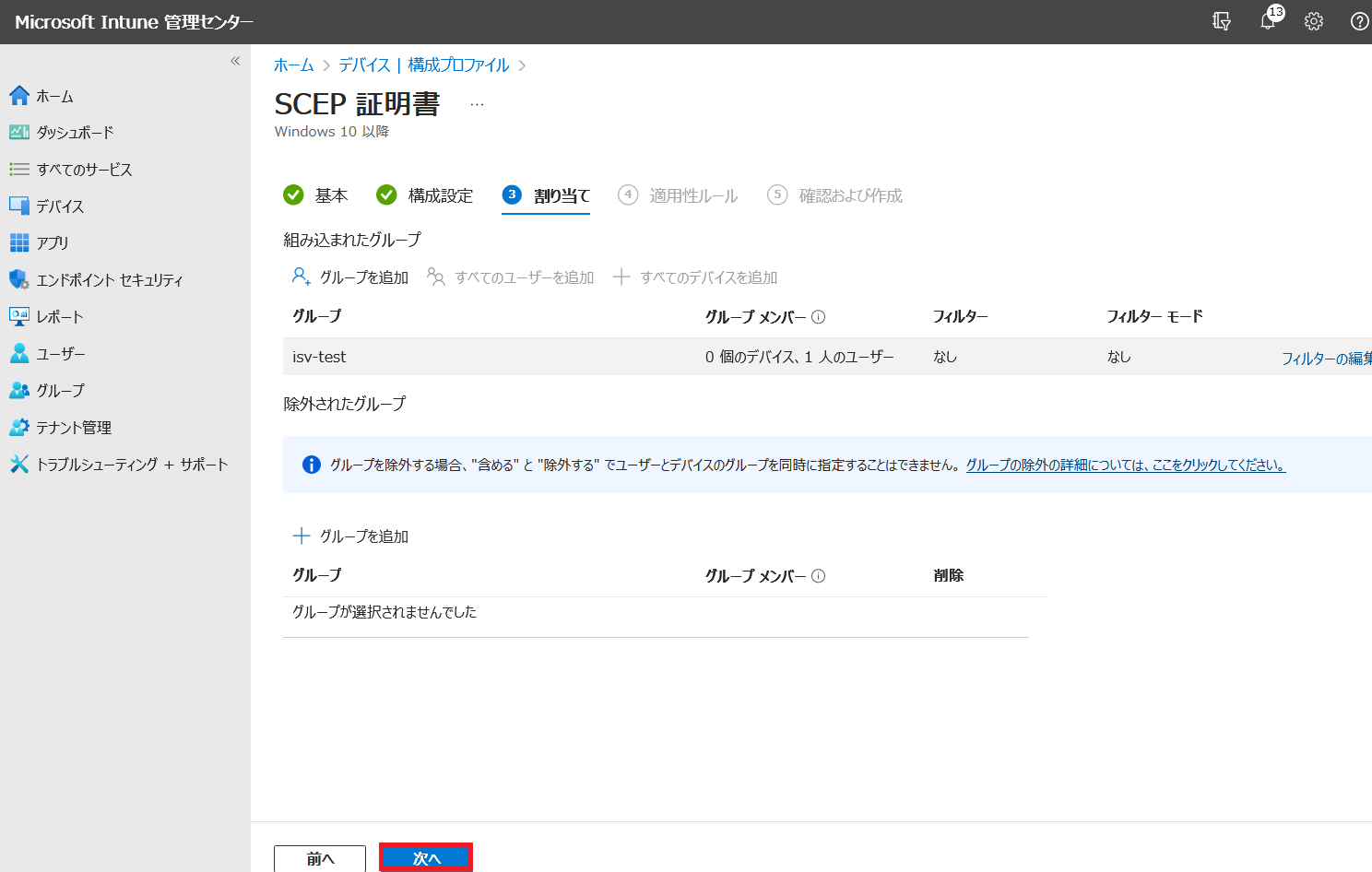Open the ellipsis menu next to SCEP 証明書
This screenshot has width=1372, height=872.
click(x=477, y=104)
